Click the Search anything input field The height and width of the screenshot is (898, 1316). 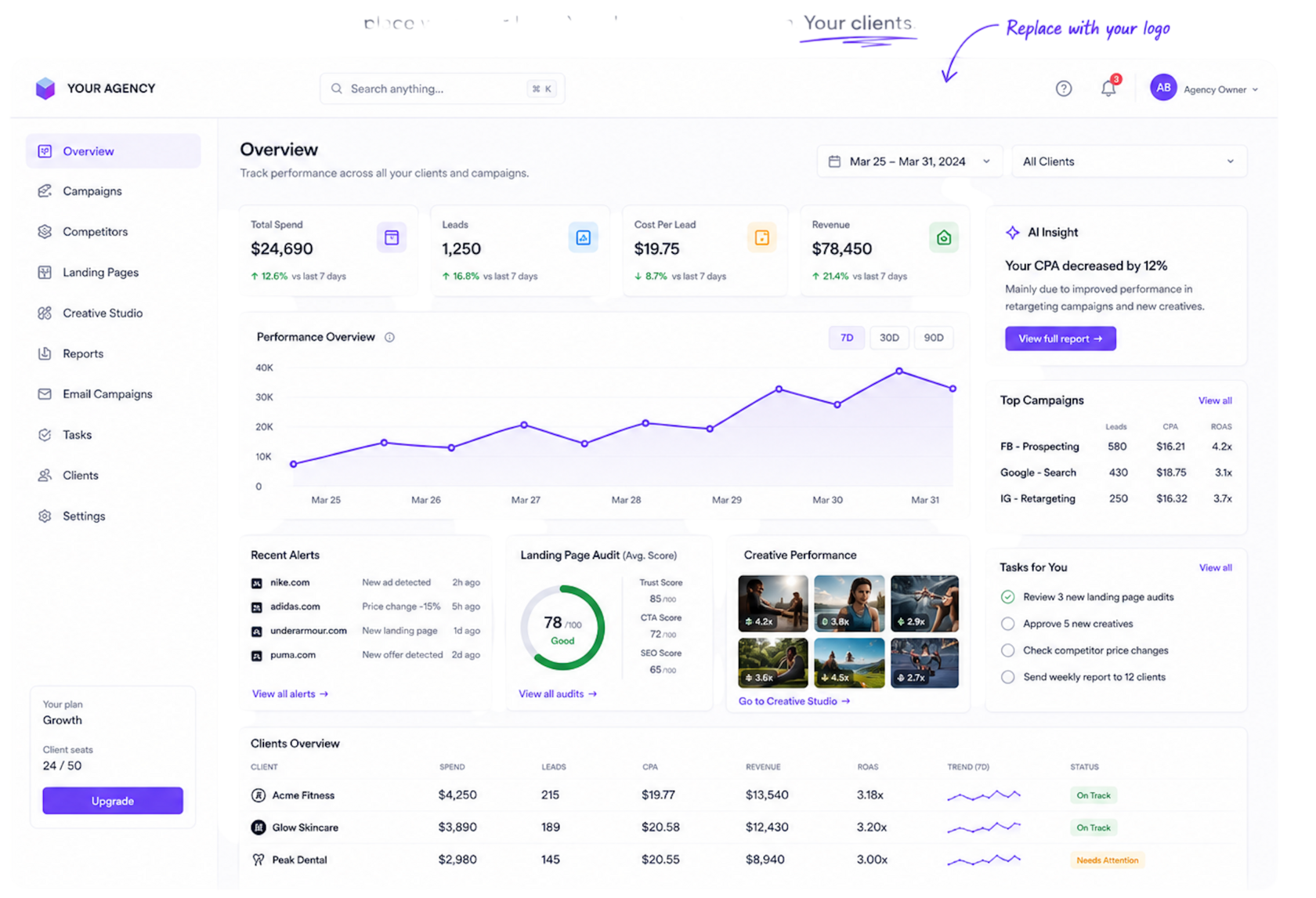point(443,89)
